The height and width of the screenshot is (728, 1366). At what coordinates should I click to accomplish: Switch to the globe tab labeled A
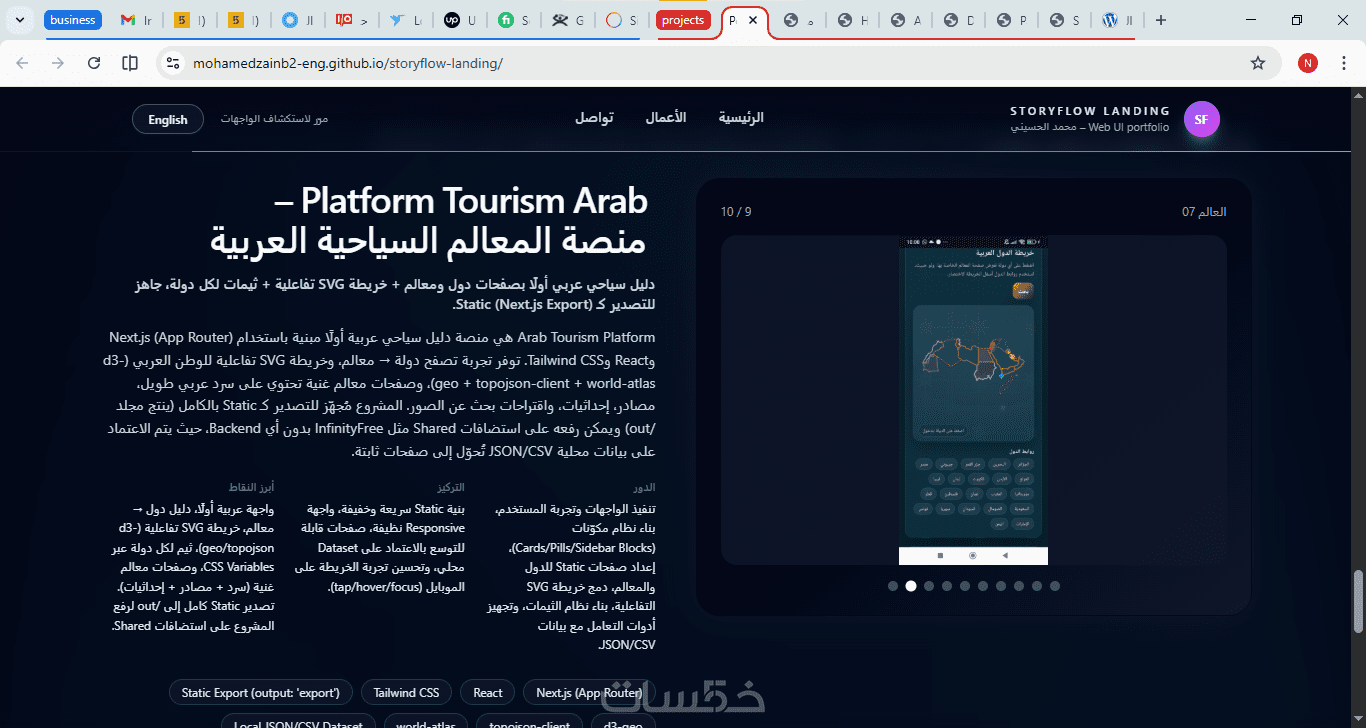[905, 20]
